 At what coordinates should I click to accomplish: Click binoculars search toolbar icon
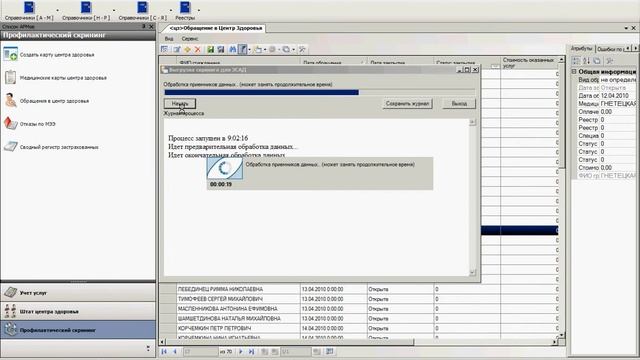pyautogui.click(x=233, y=49)
